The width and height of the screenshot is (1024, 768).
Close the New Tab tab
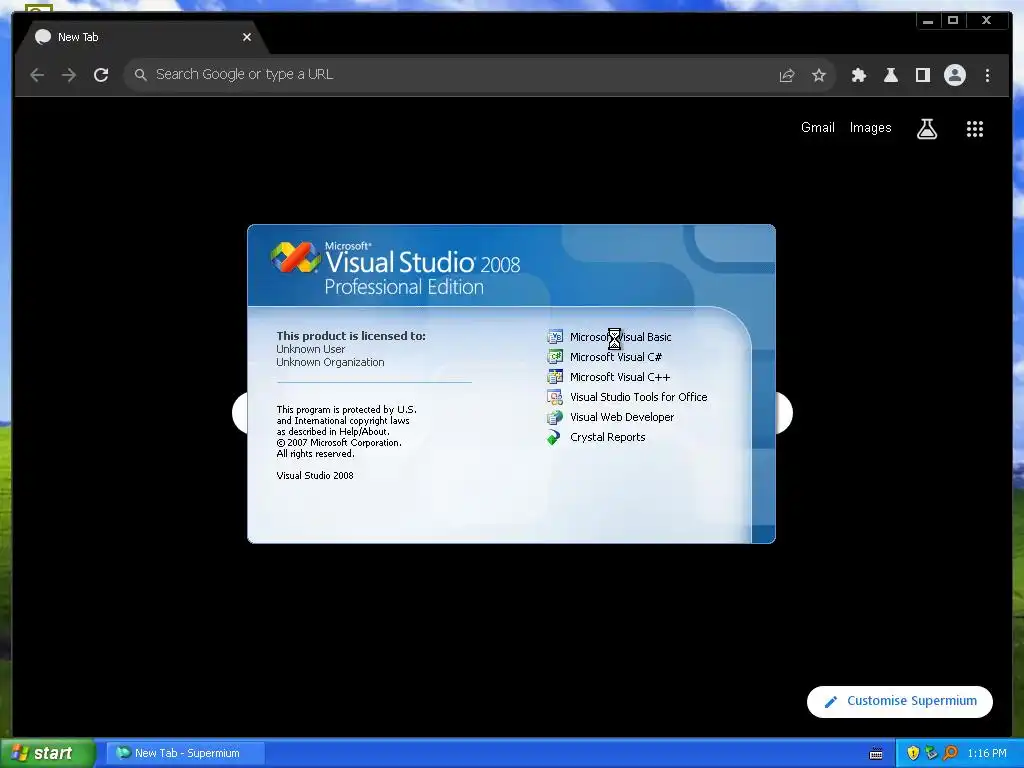(x=247, y=37)
